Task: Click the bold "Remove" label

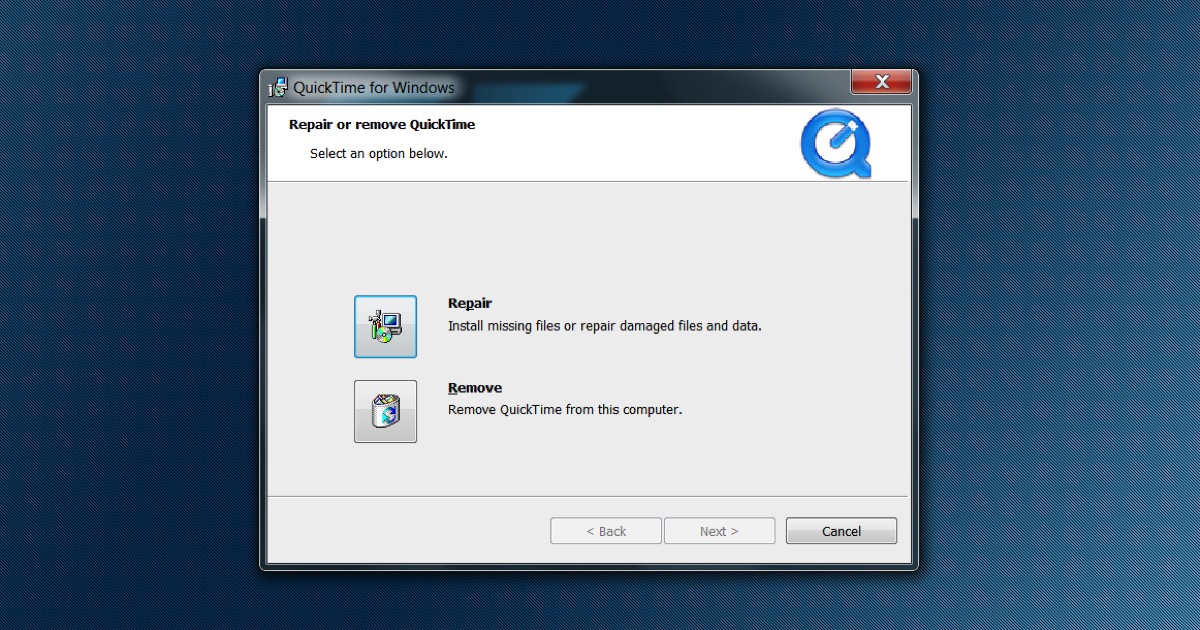Action: click(x=475, y=388)
